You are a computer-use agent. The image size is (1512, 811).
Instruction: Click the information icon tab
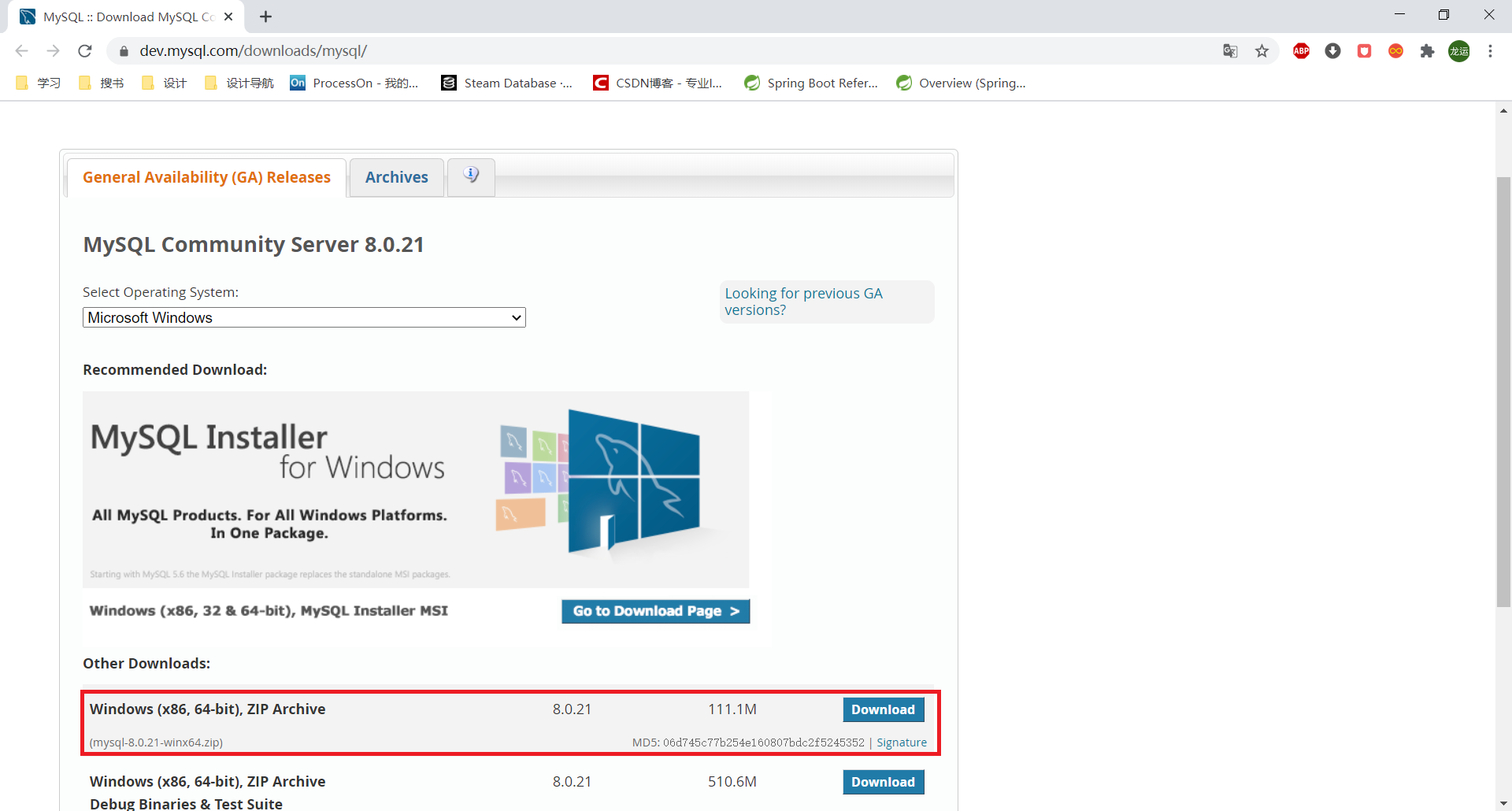click(x=471, y=176)
